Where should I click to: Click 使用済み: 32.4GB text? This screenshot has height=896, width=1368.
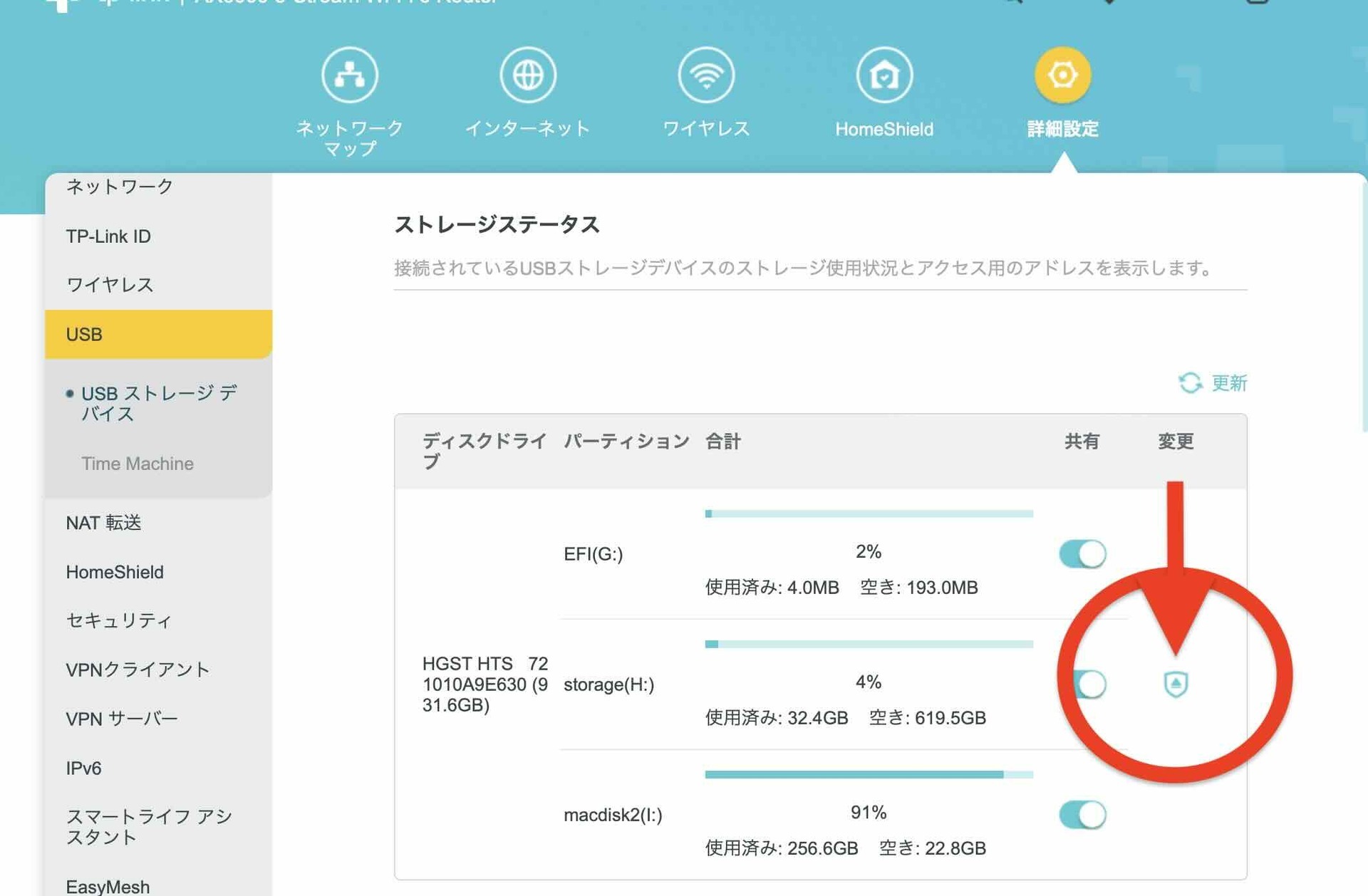(777, 717)
